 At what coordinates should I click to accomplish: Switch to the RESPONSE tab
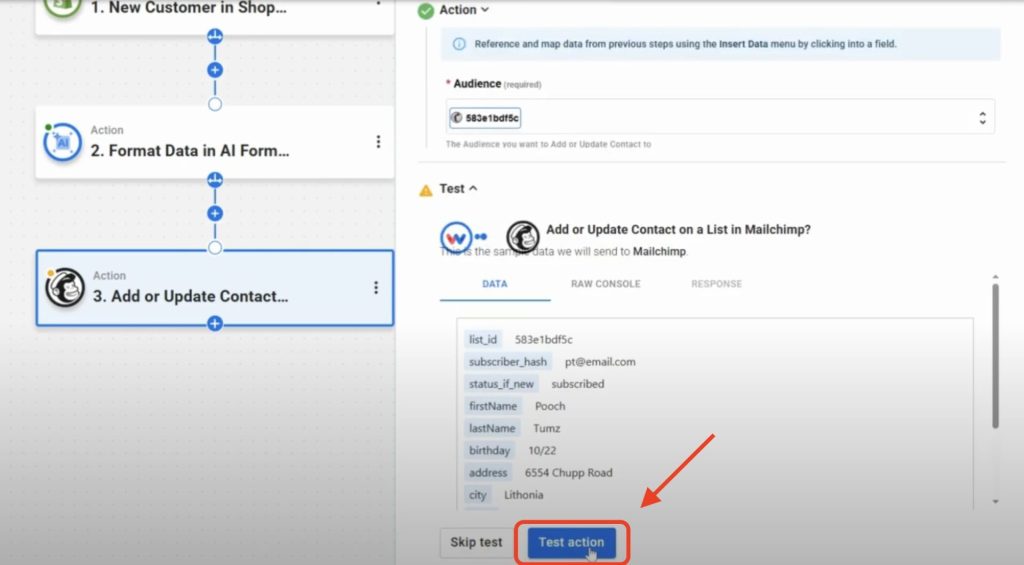point(716,284)
